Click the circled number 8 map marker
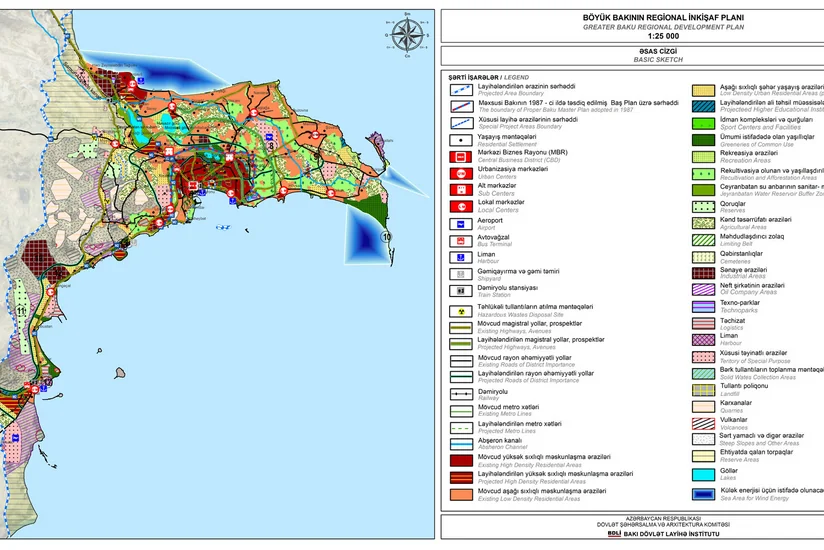The height and width of the screenshot is (550, 824). tap(272, 146)
